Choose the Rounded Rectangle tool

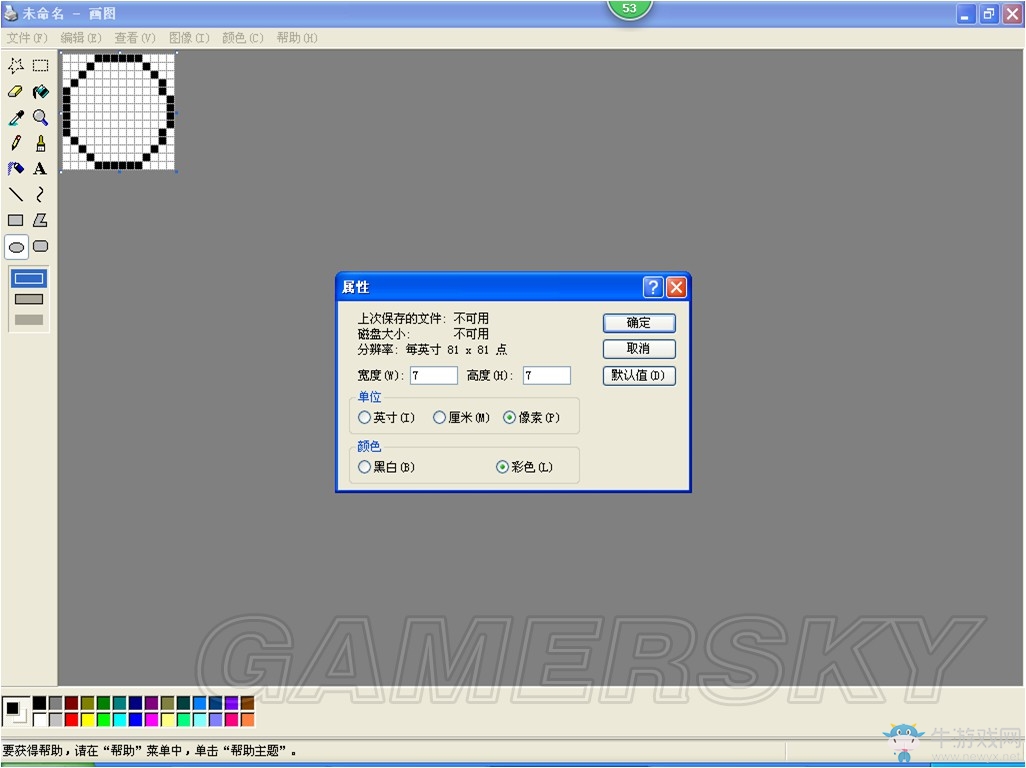tap(41, 246)
